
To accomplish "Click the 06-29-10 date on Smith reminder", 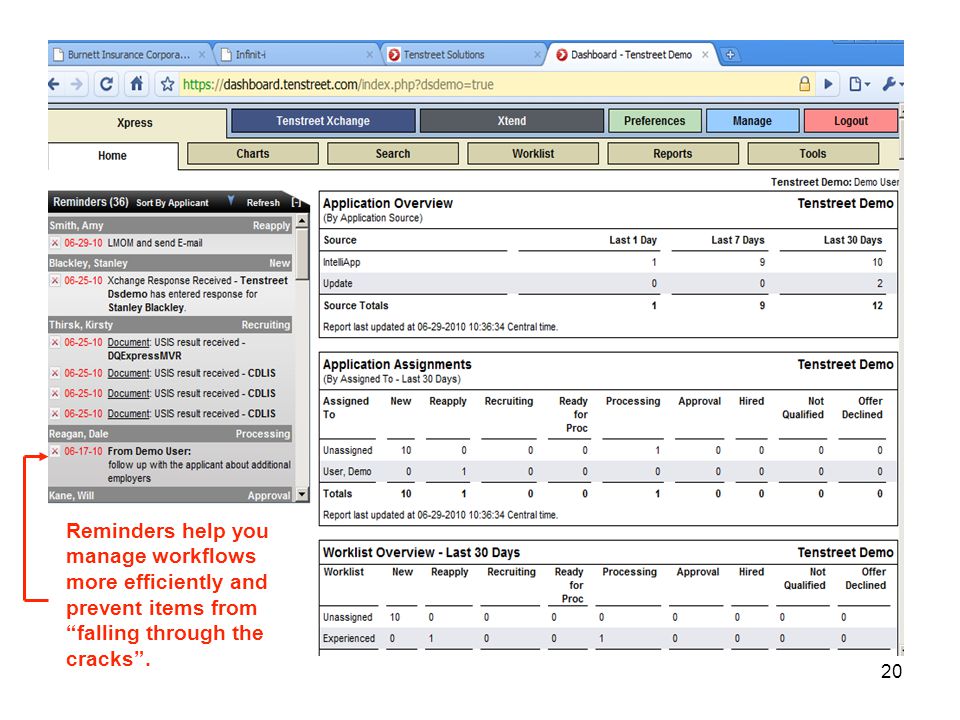I will (83, 243).
